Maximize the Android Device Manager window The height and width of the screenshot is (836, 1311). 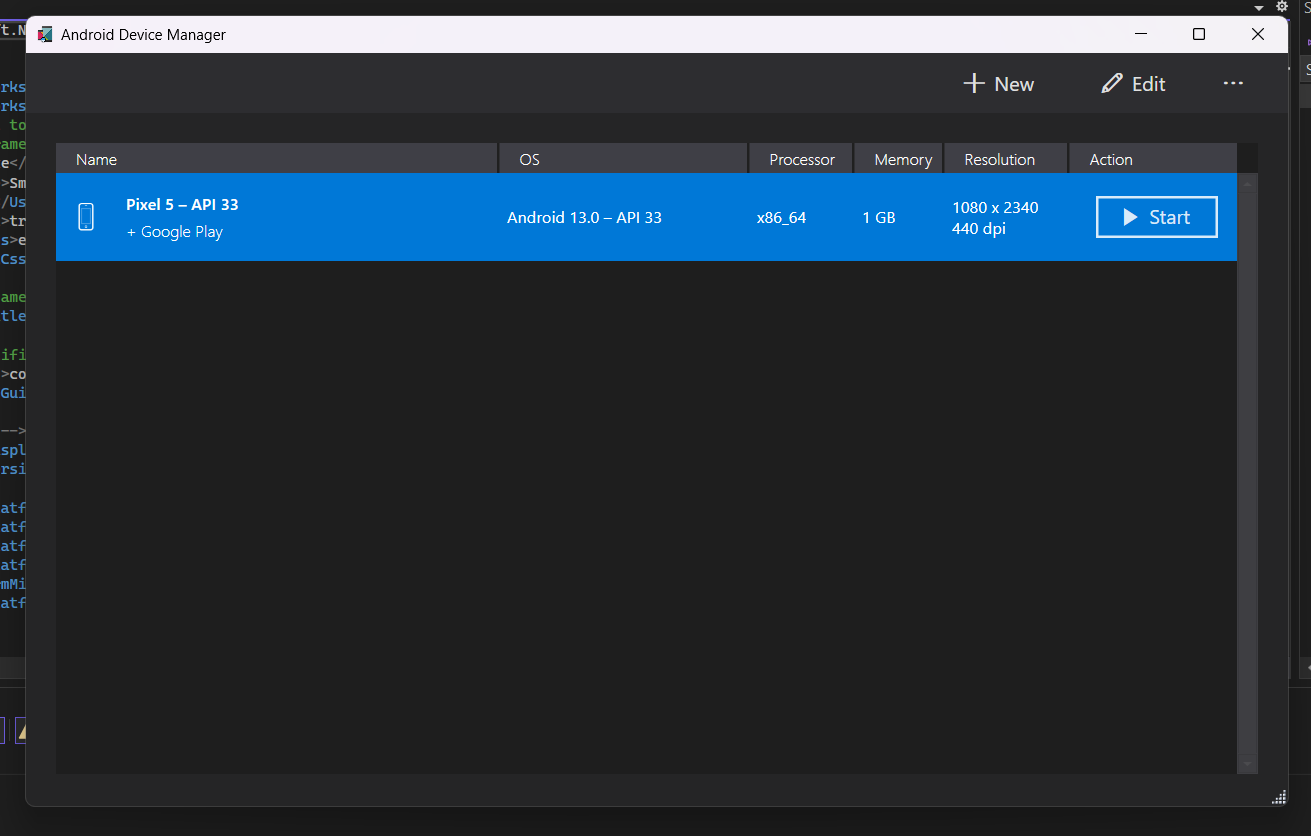pyautogui.click(x=1199, y=34)
